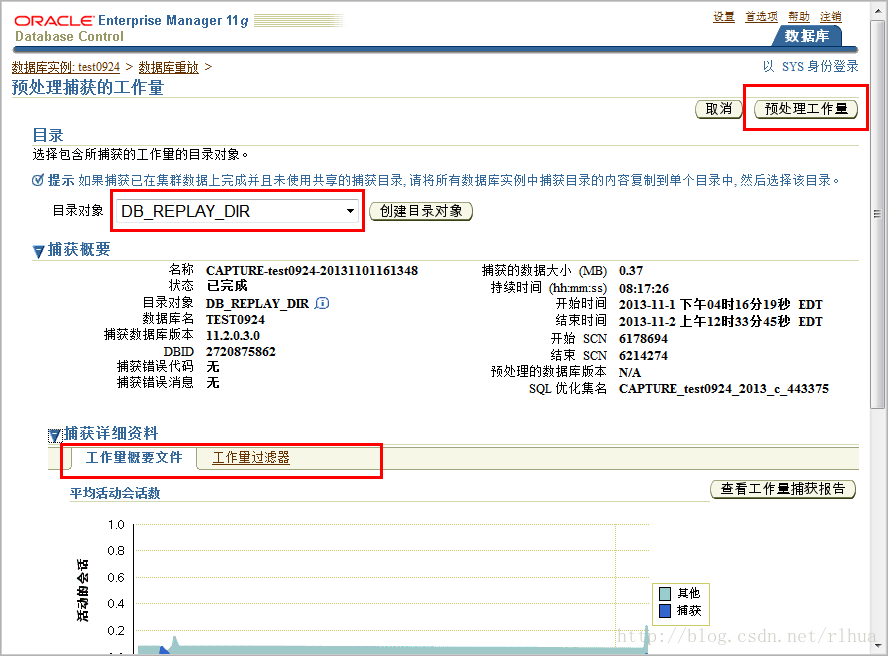Click the duration value 08:17:26
The image size is (888, 656).
pyautogui.click(x=644, y=288)
